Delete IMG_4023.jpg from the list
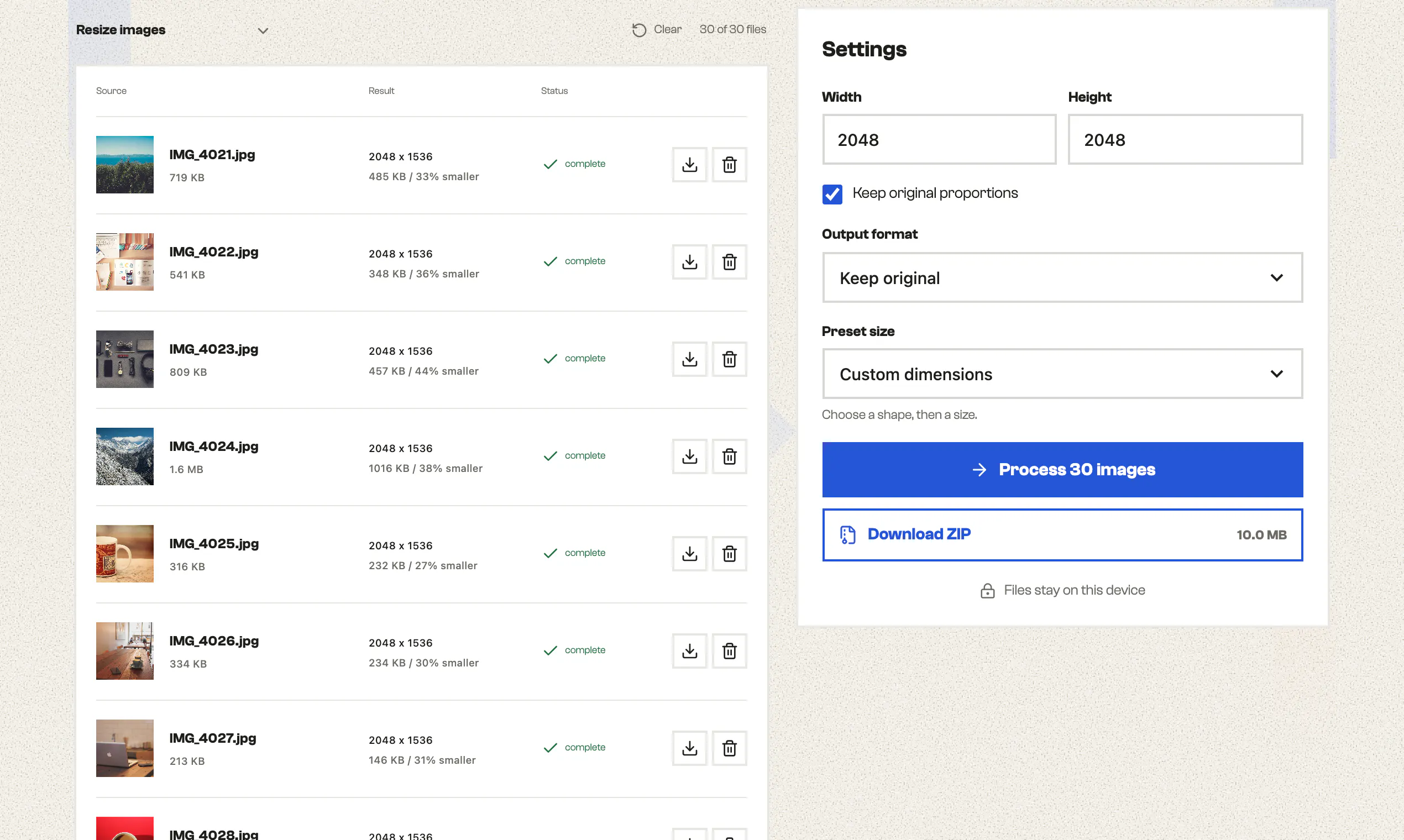 (729, 359)
